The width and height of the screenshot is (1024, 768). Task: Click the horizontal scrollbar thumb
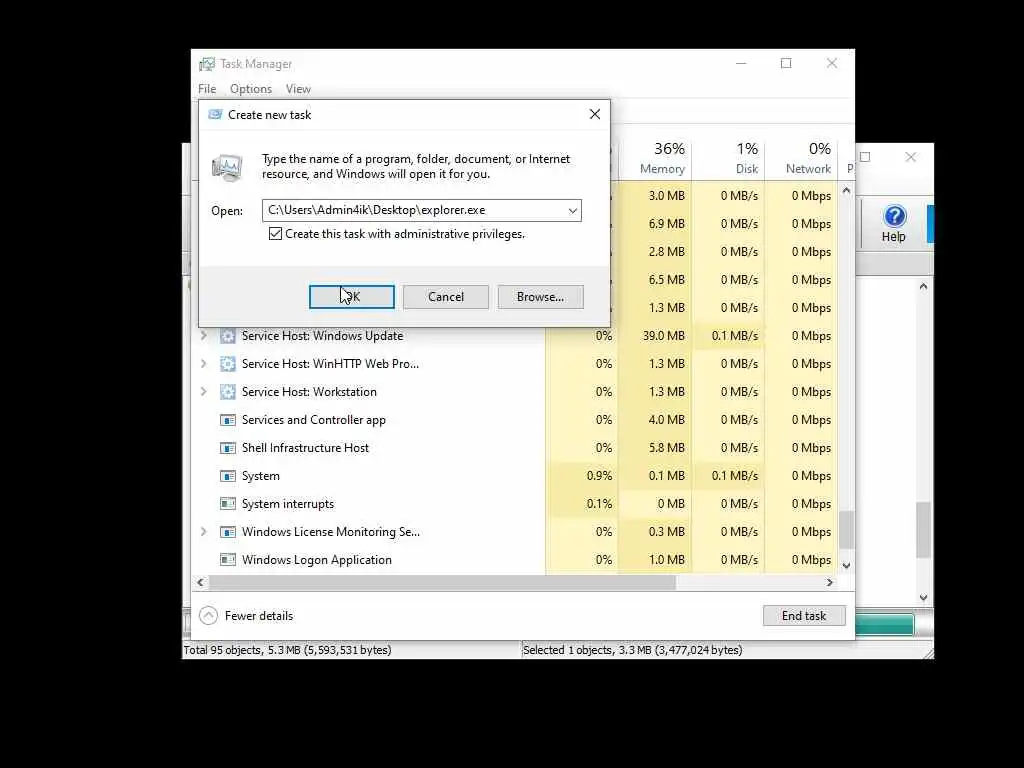442,582
